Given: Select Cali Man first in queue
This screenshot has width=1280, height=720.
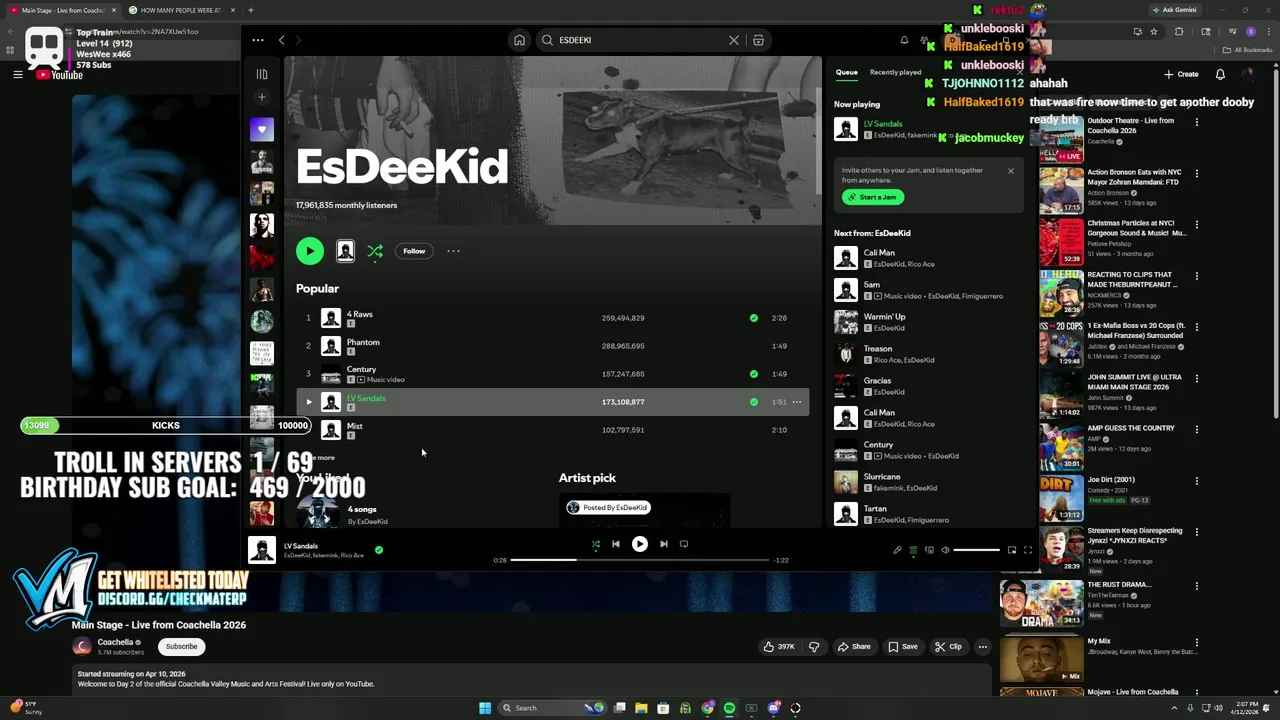Looking at the screenshot, I should [x=927, y=258].
